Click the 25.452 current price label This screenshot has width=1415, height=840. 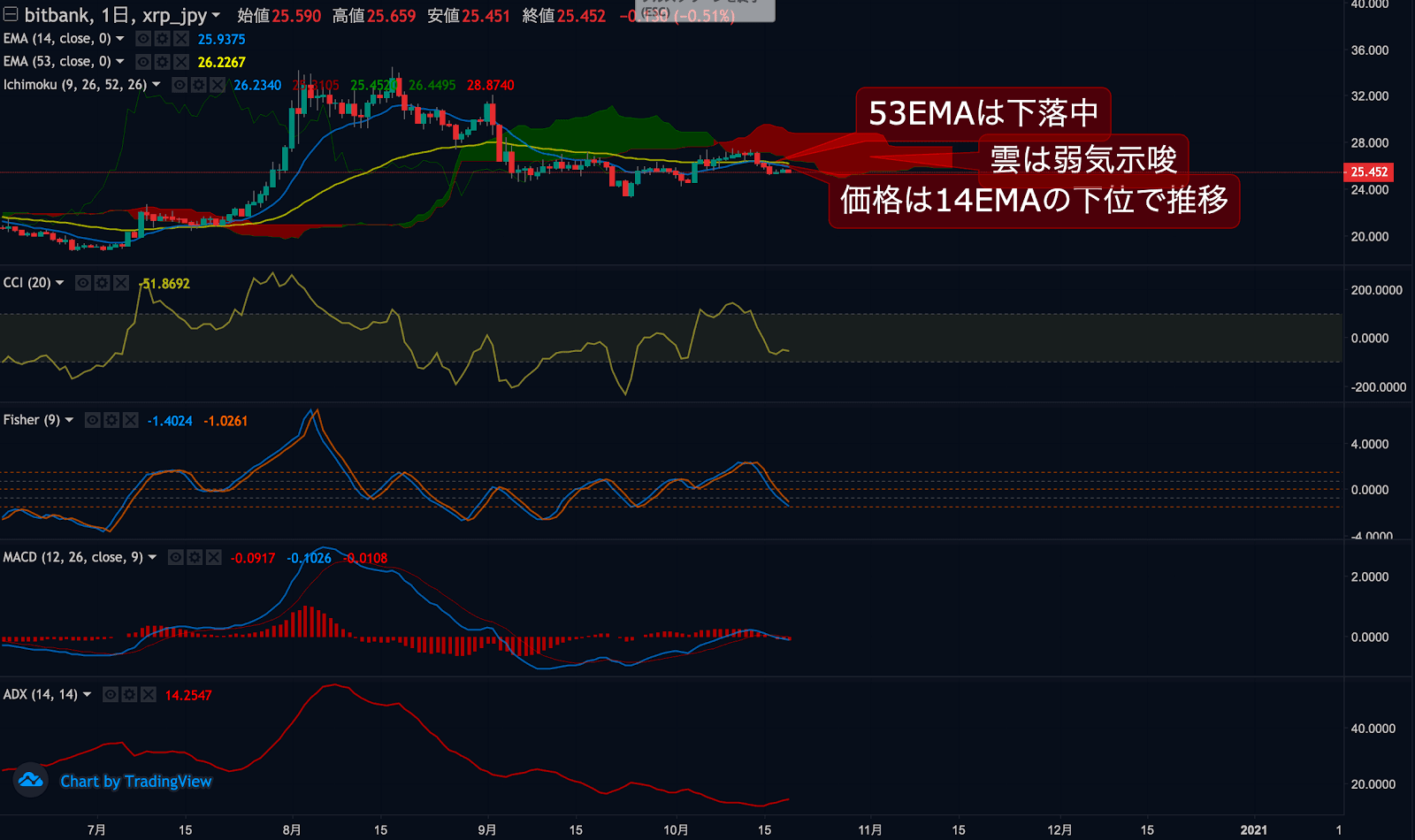pyautogui.click(x=1369, y=172)
